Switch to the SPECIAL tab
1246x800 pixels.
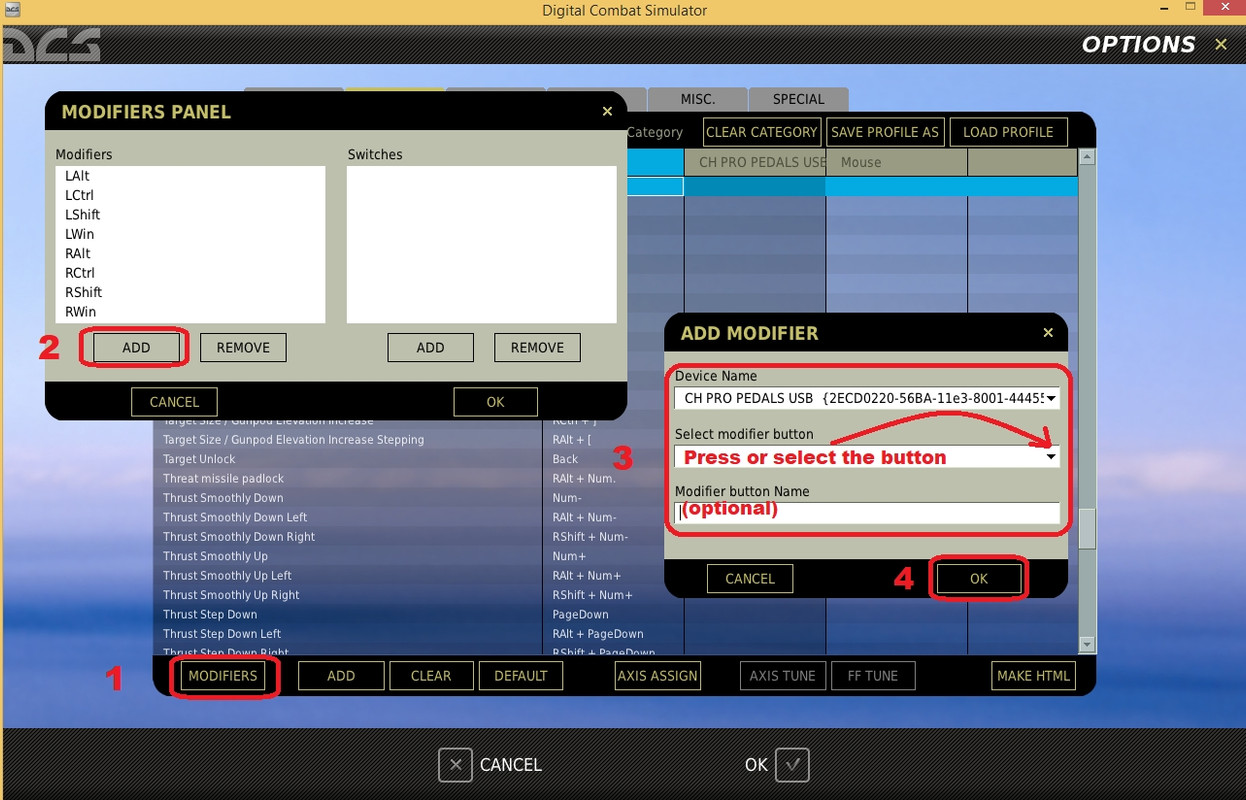(x=799, y=99)
